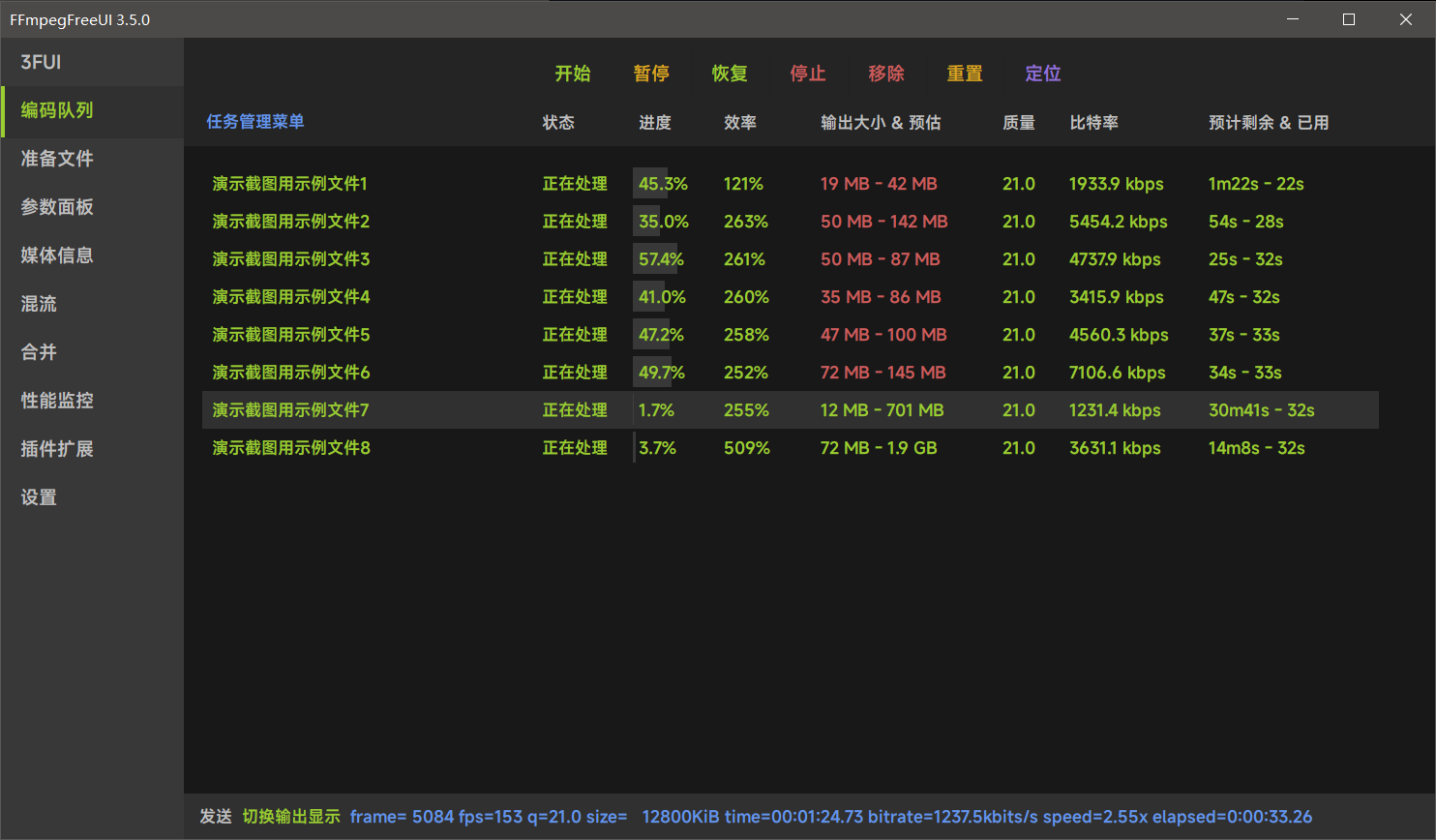Pause encoding with the 暂停 button
1436x840 pixels.
pyautogui.click(x=651, y=74)
